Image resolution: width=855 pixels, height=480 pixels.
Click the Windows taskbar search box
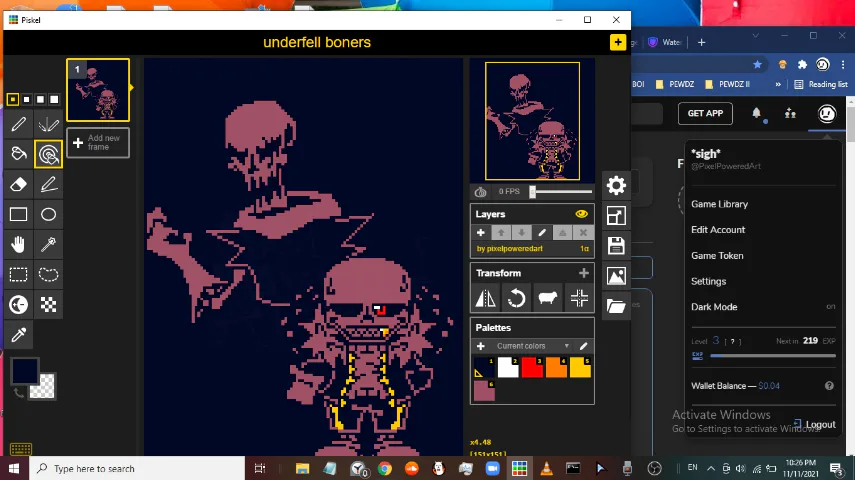[x=136, y=468]
